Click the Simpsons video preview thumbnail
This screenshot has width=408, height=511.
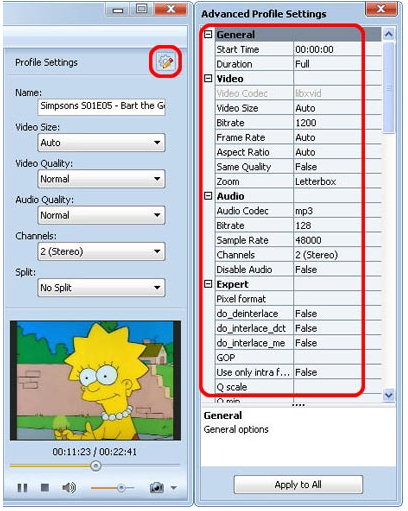pos(95,380)
